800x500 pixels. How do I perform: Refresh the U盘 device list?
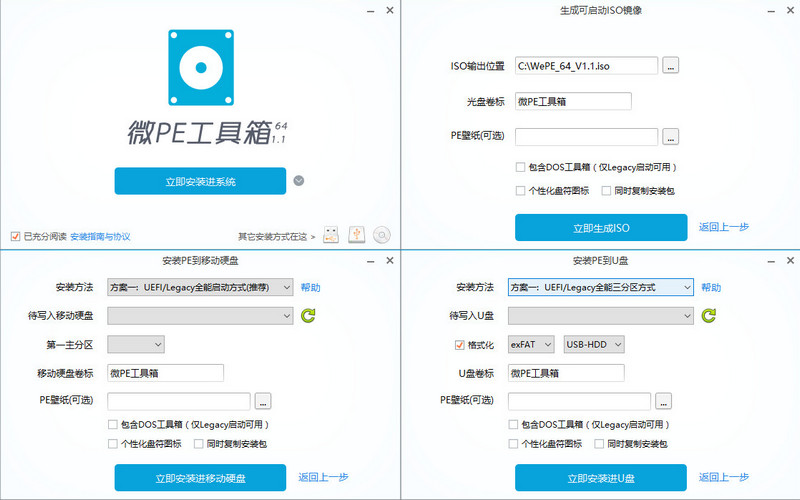coord(709,316)
